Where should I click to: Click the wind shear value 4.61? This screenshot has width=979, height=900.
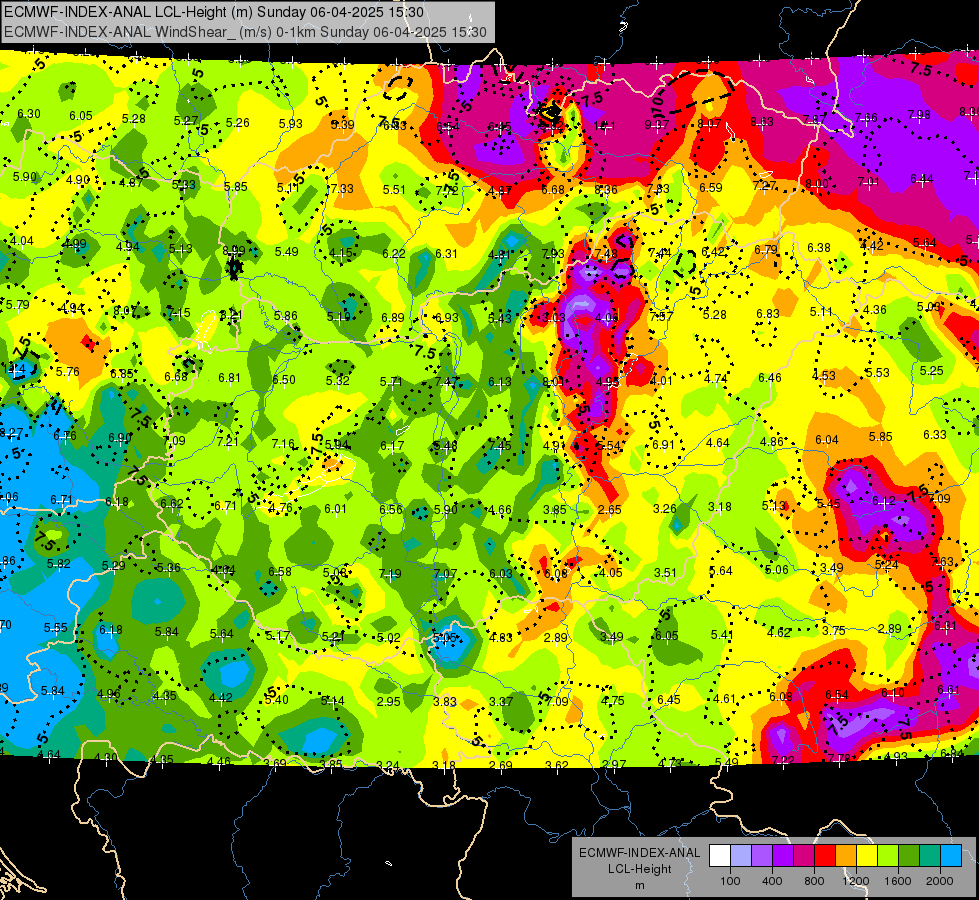[x=725, y=699]
